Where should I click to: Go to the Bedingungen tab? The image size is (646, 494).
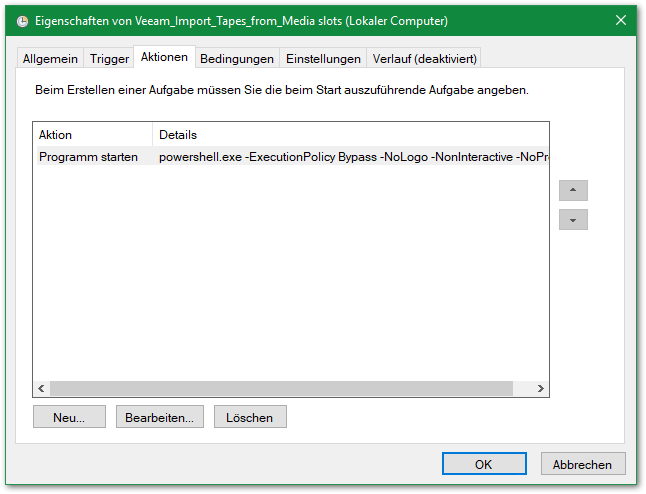pyautogui.click(x=237, y=59)
